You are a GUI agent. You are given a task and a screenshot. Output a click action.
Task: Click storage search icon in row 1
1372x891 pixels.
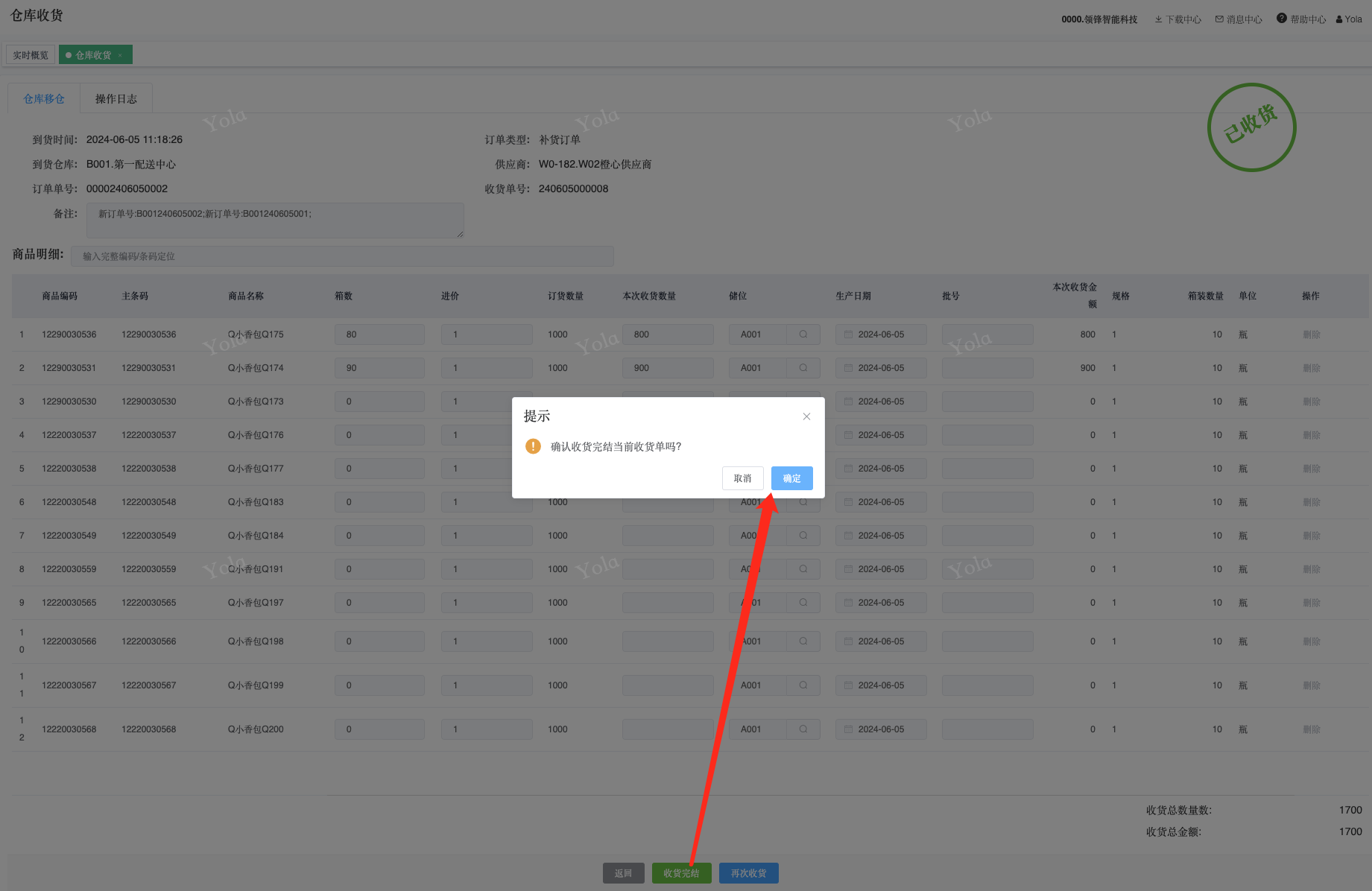803,334
